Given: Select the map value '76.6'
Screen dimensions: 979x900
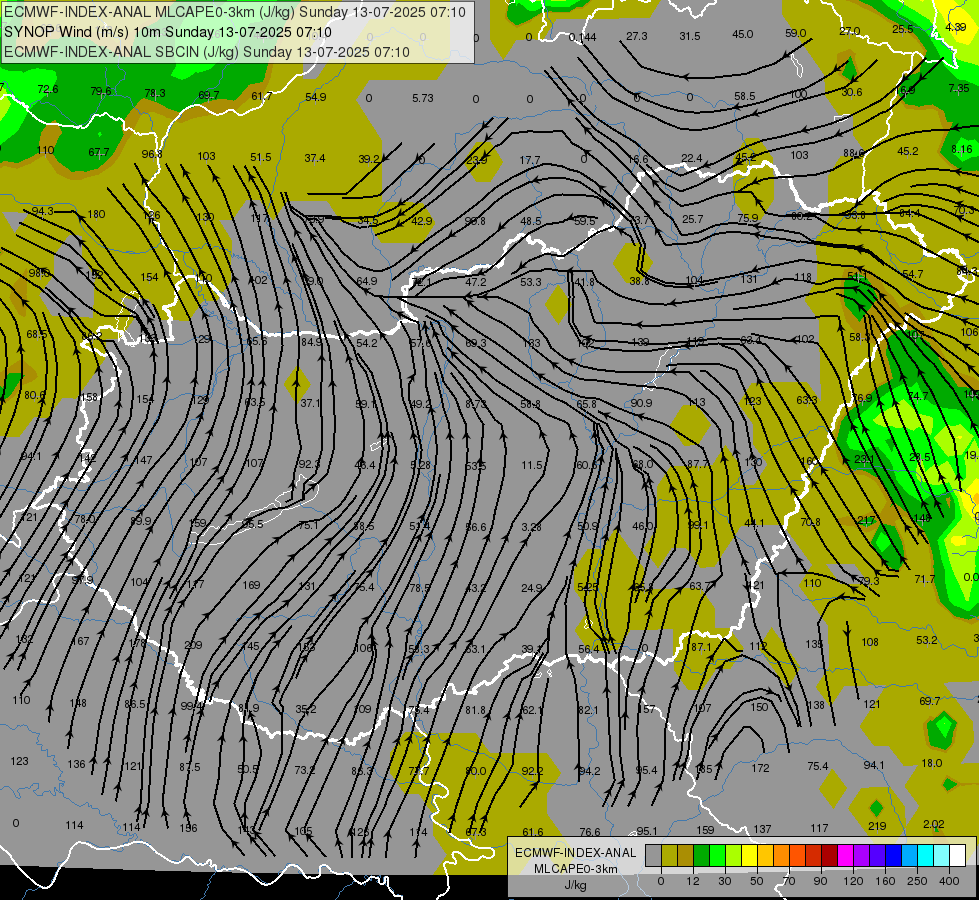Looking at the screenshot, I should point(590,832).
